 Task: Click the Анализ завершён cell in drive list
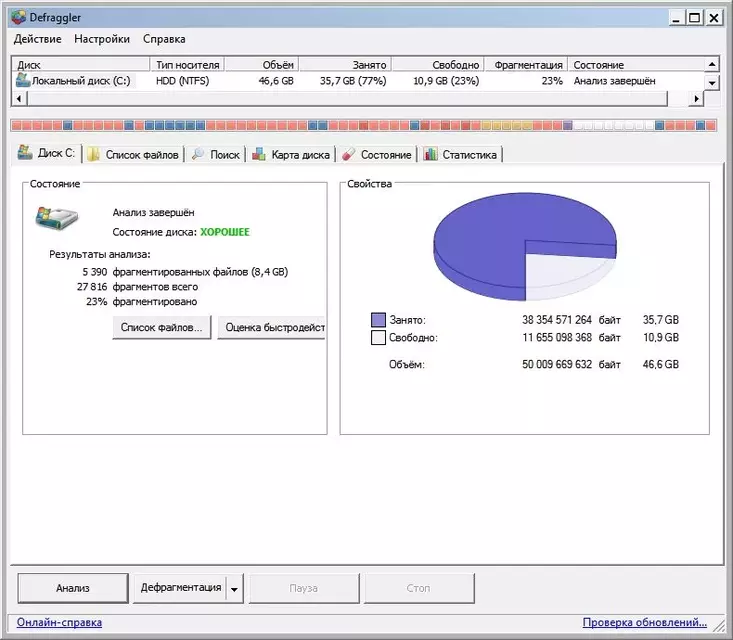click(614, 81)
